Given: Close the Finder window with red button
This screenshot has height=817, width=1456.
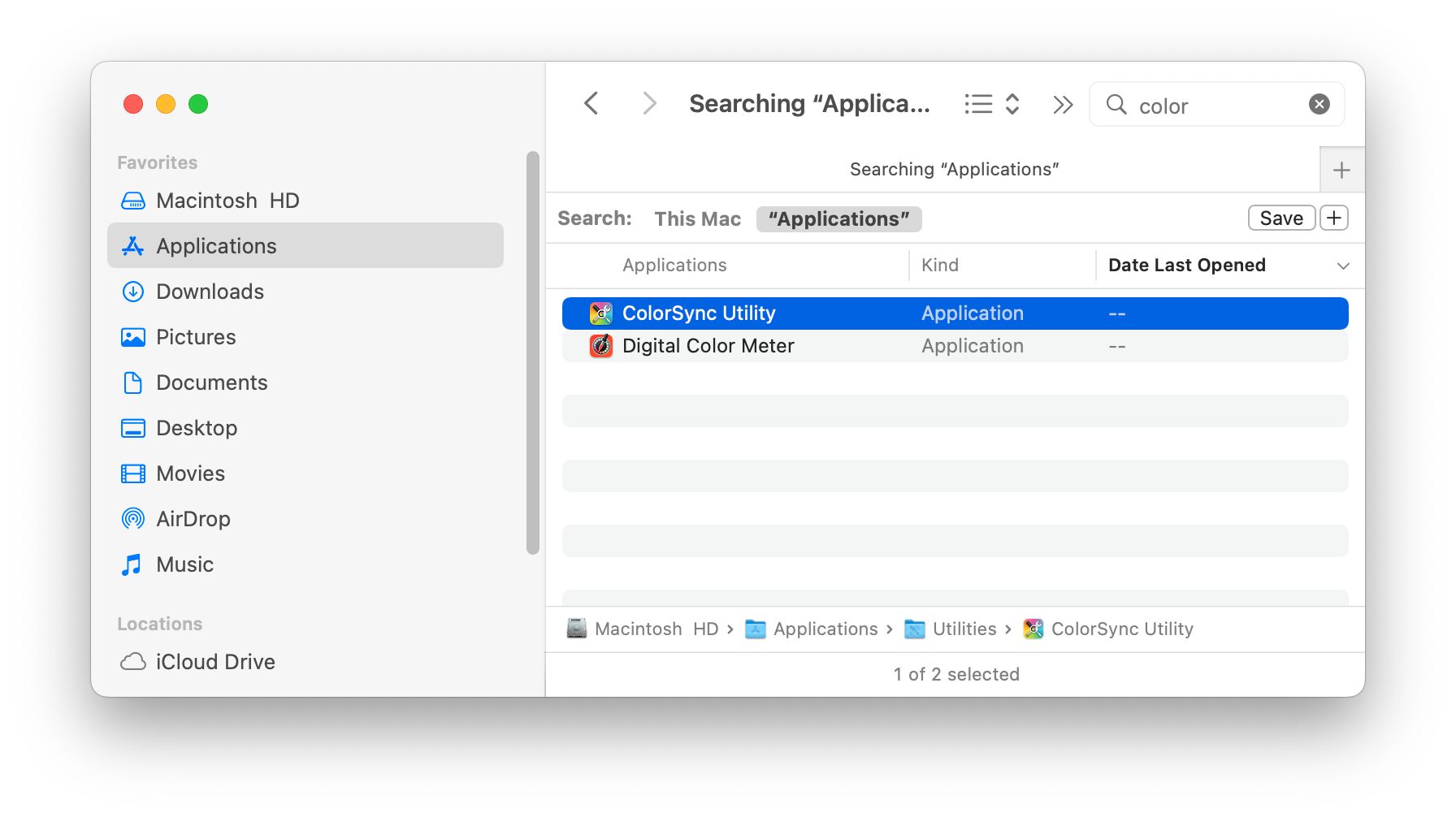Looking at the screenshot, I should pos(133,104).
